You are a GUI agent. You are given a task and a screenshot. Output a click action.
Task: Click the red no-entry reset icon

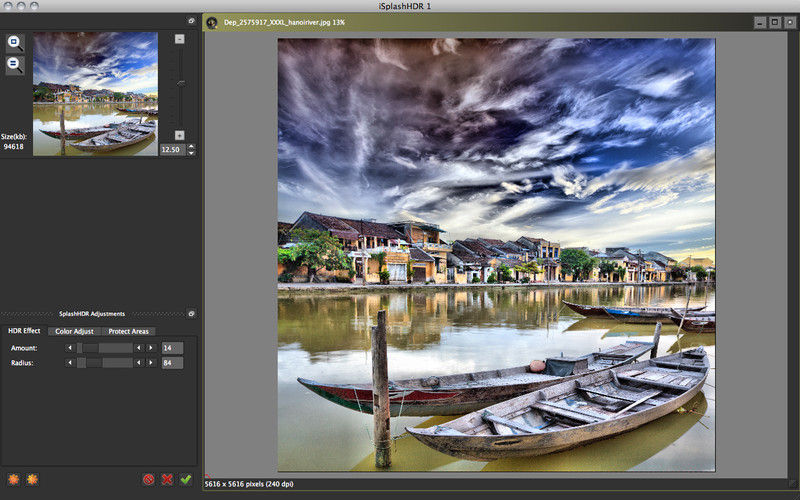[148, 479]
